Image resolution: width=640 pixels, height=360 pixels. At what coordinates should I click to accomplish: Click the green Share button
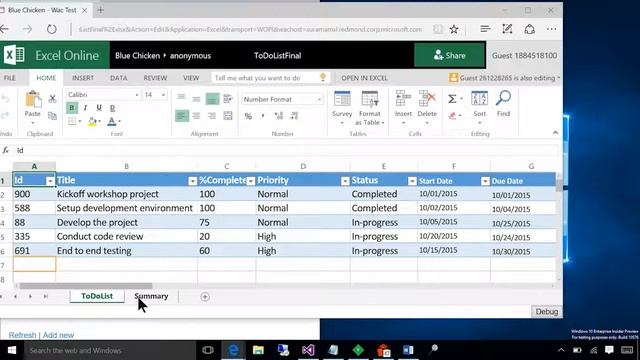[x=449, y=56]
